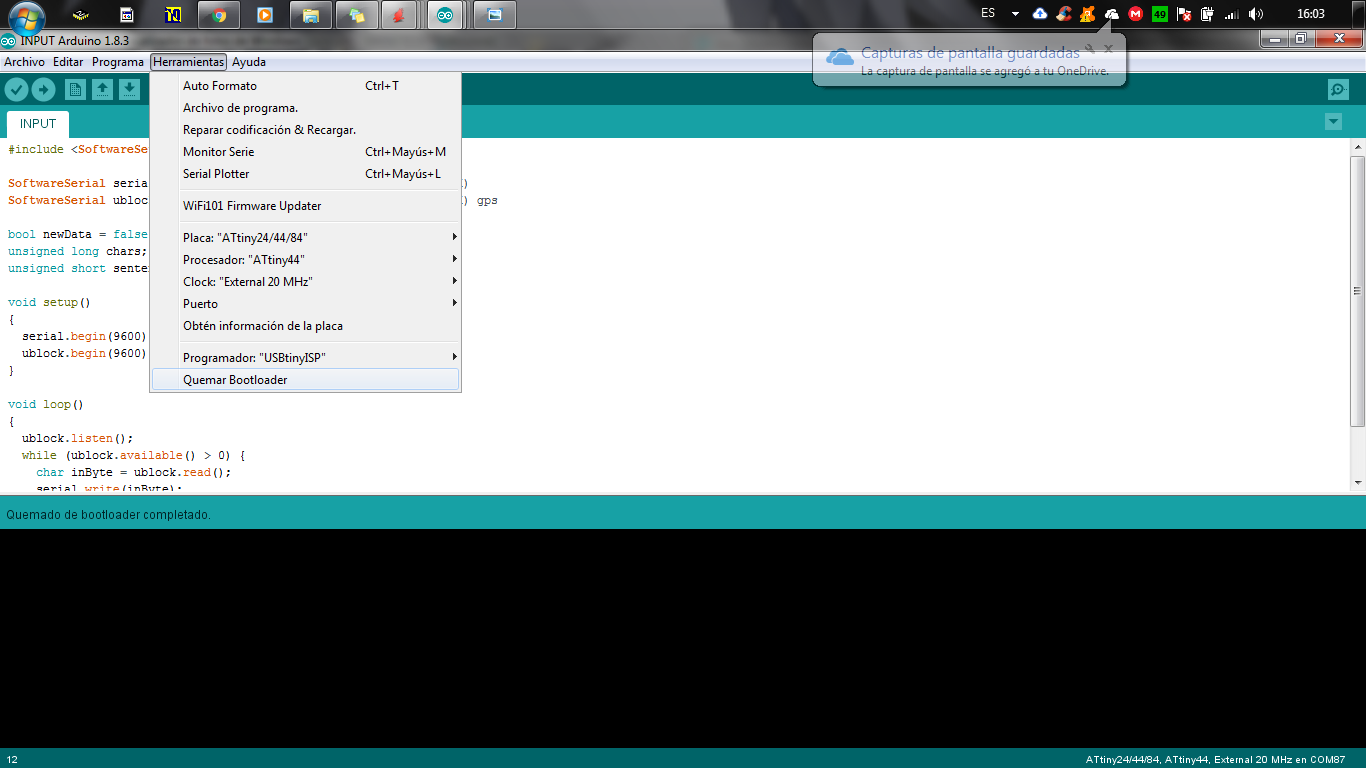Save the sketch with the down-arrow icon
This screenshot has width=1366, height=768.
(x=129, y=90)
